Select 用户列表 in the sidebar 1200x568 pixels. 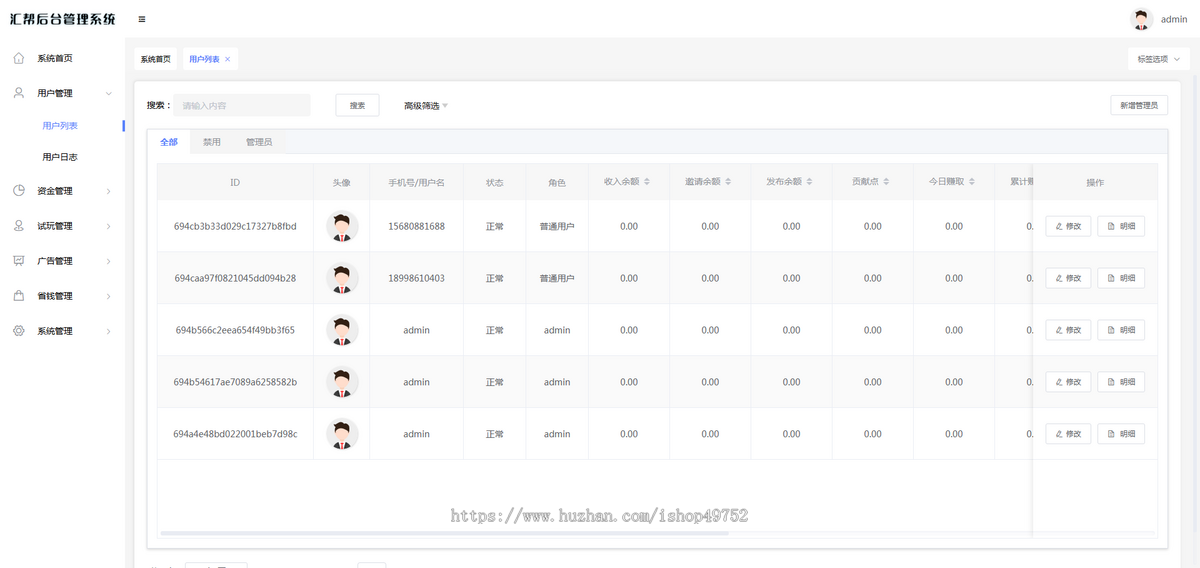coord(60,126)
